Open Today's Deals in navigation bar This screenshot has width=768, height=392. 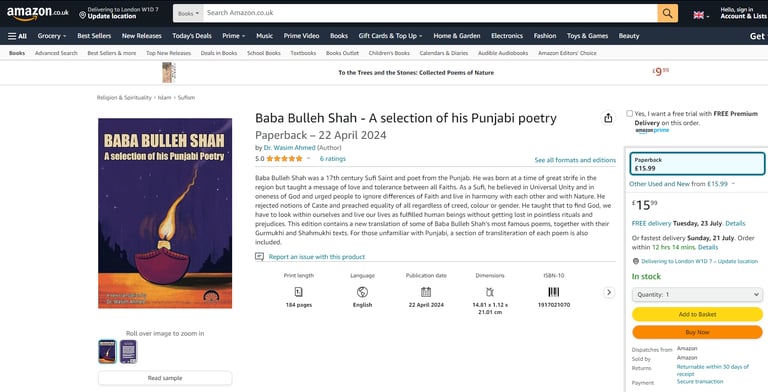[192, 36]
